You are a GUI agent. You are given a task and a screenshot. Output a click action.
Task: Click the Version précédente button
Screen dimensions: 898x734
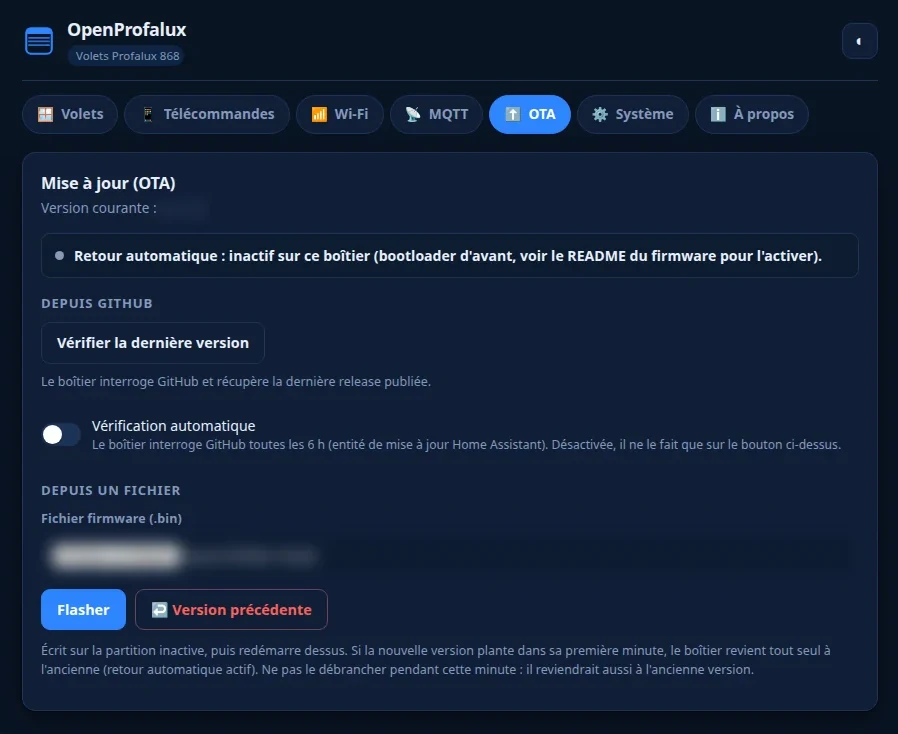pyautogui.click(x=231, y=609)
